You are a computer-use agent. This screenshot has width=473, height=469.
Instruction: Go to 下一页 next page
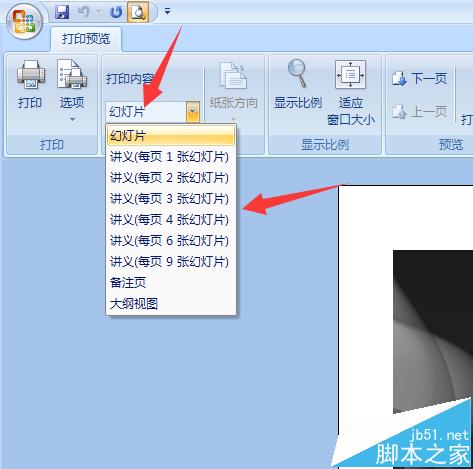click(420, 79)
